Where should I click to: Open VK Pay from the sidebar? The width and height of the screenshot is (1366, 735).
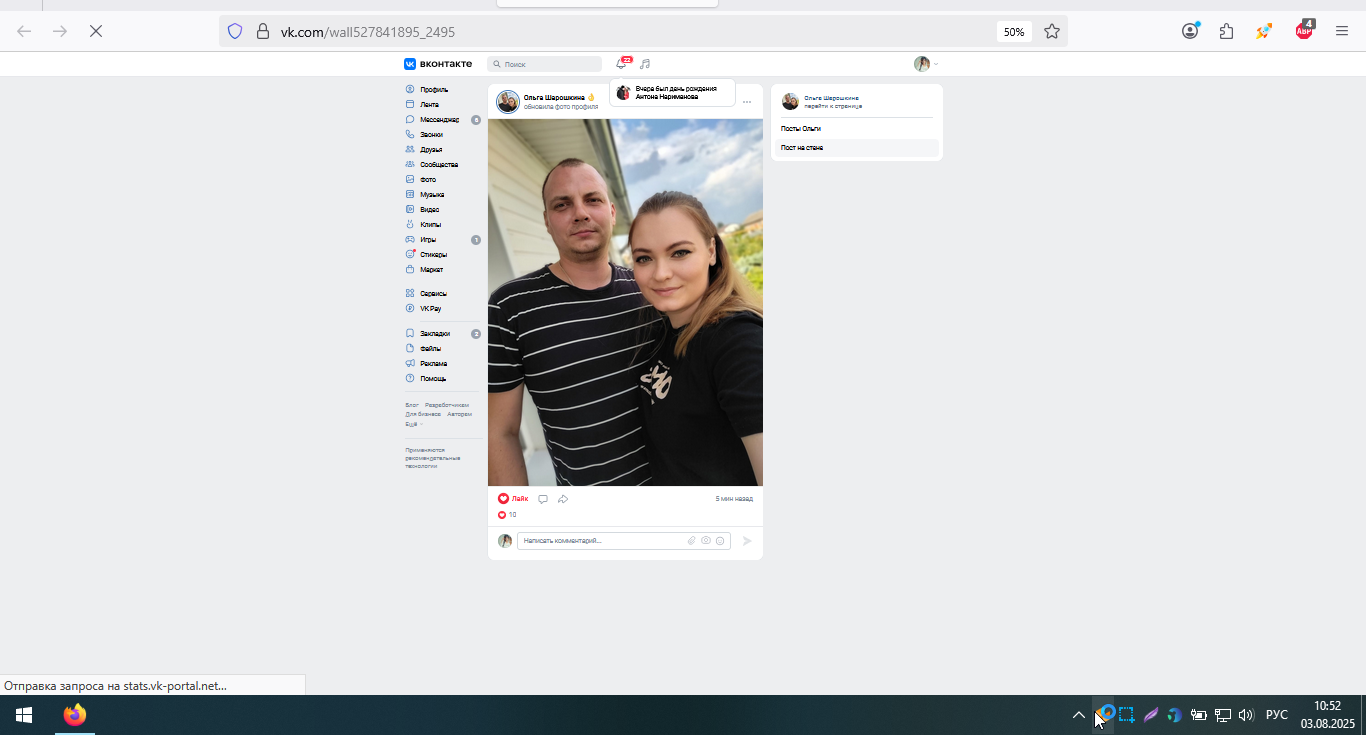[430, 308]
